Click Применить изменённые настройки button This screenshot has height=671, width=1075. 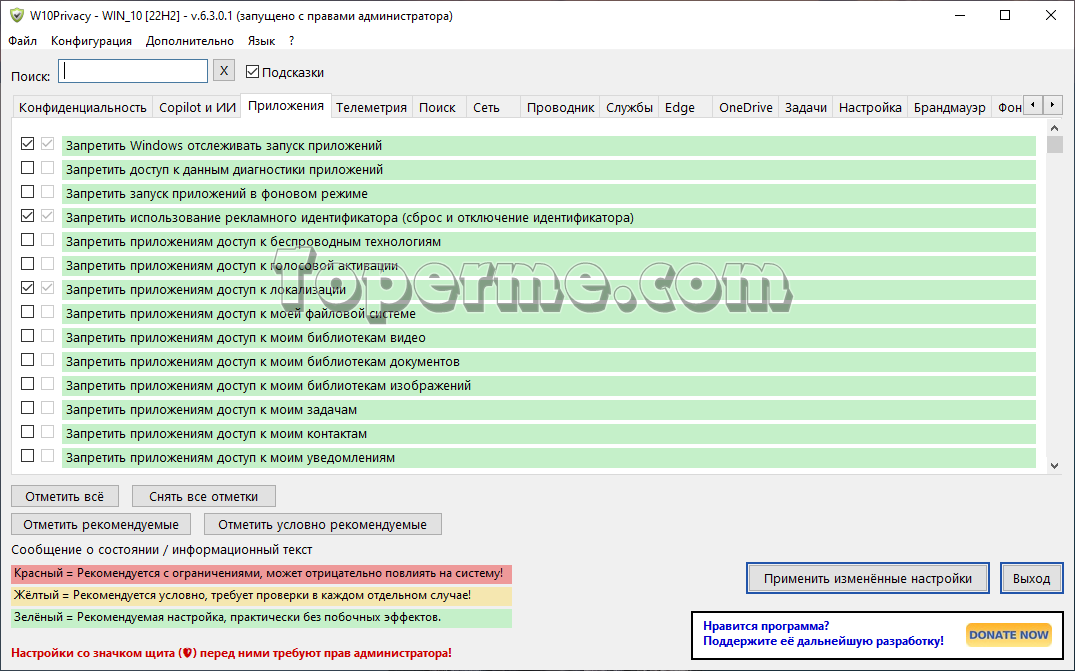point(868,578)
